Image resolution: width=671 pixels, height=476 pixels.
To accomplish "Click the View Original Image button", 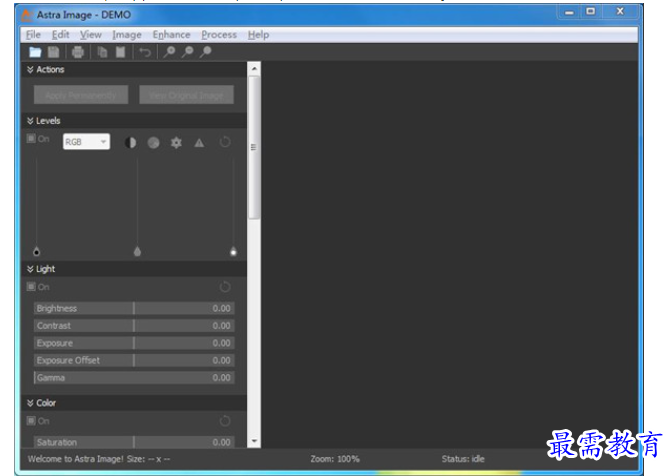I will (186, 95).
